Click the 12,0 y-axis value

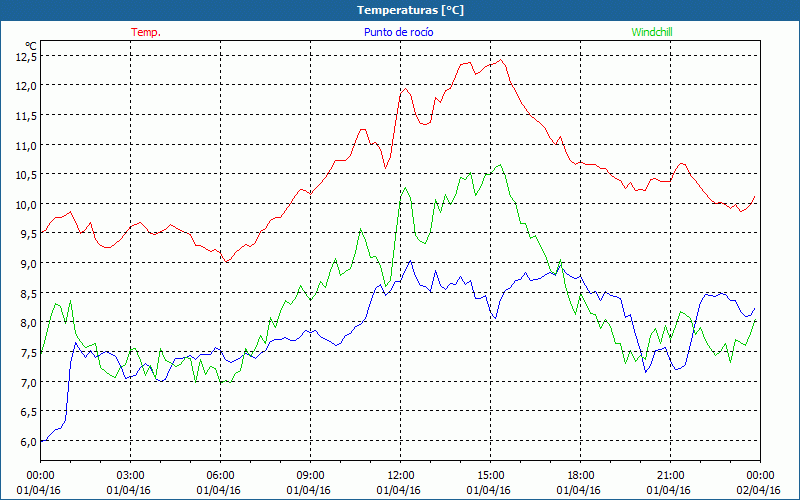26,86
